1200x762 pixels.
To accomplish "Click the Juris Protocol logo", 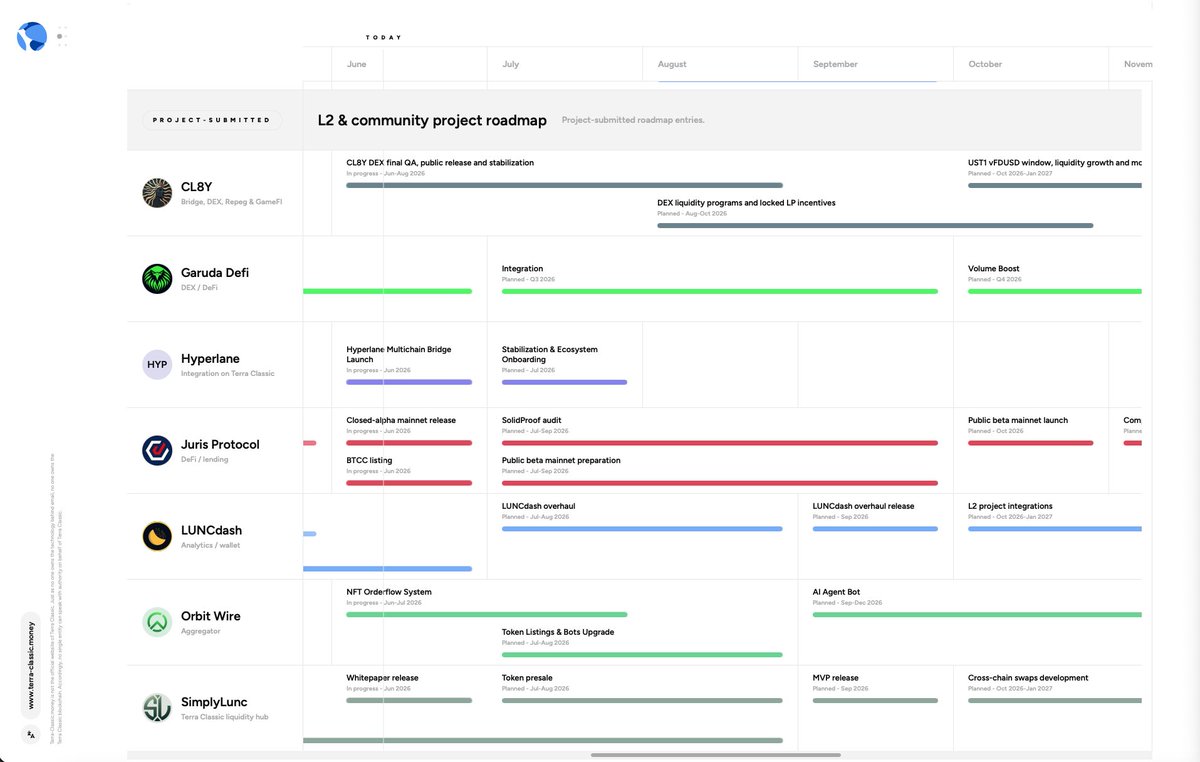I will tap(157, 450).
